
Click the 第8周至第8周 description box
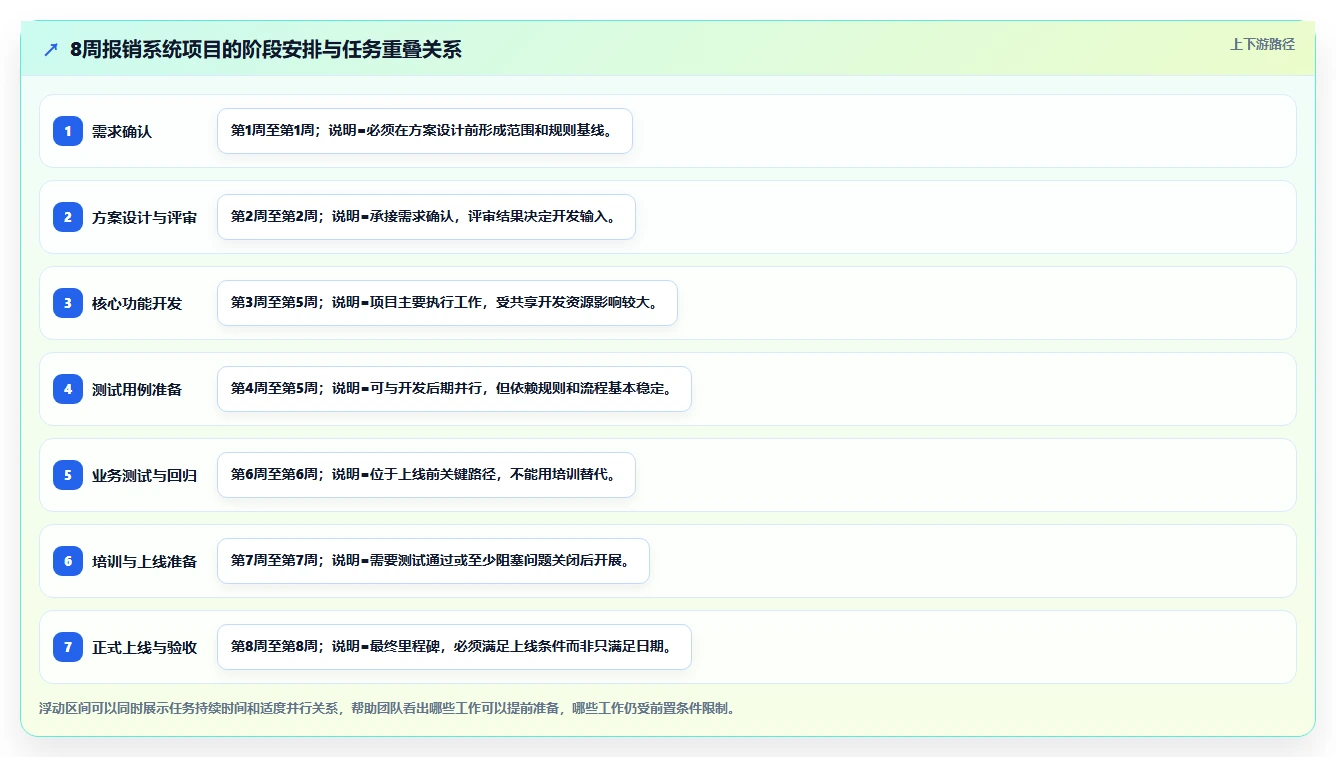point(454,647)
